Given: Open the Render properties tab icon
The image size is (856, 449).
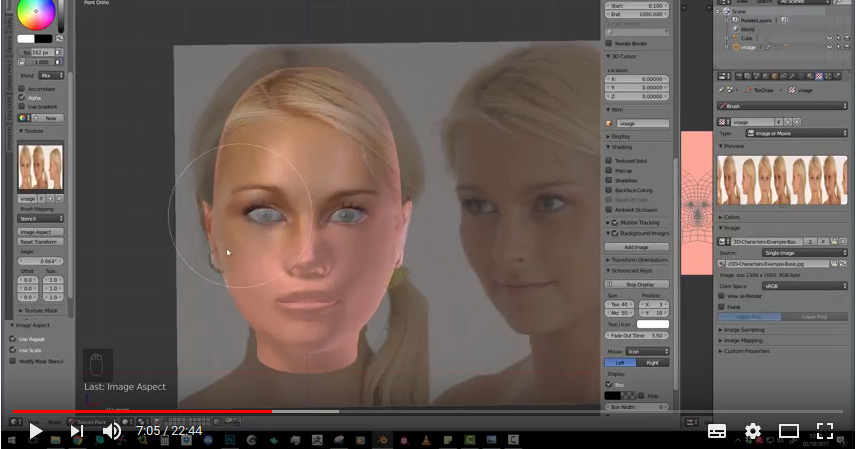Looking at the screenshot, I should pyautogui.click(x=739, y=76).
